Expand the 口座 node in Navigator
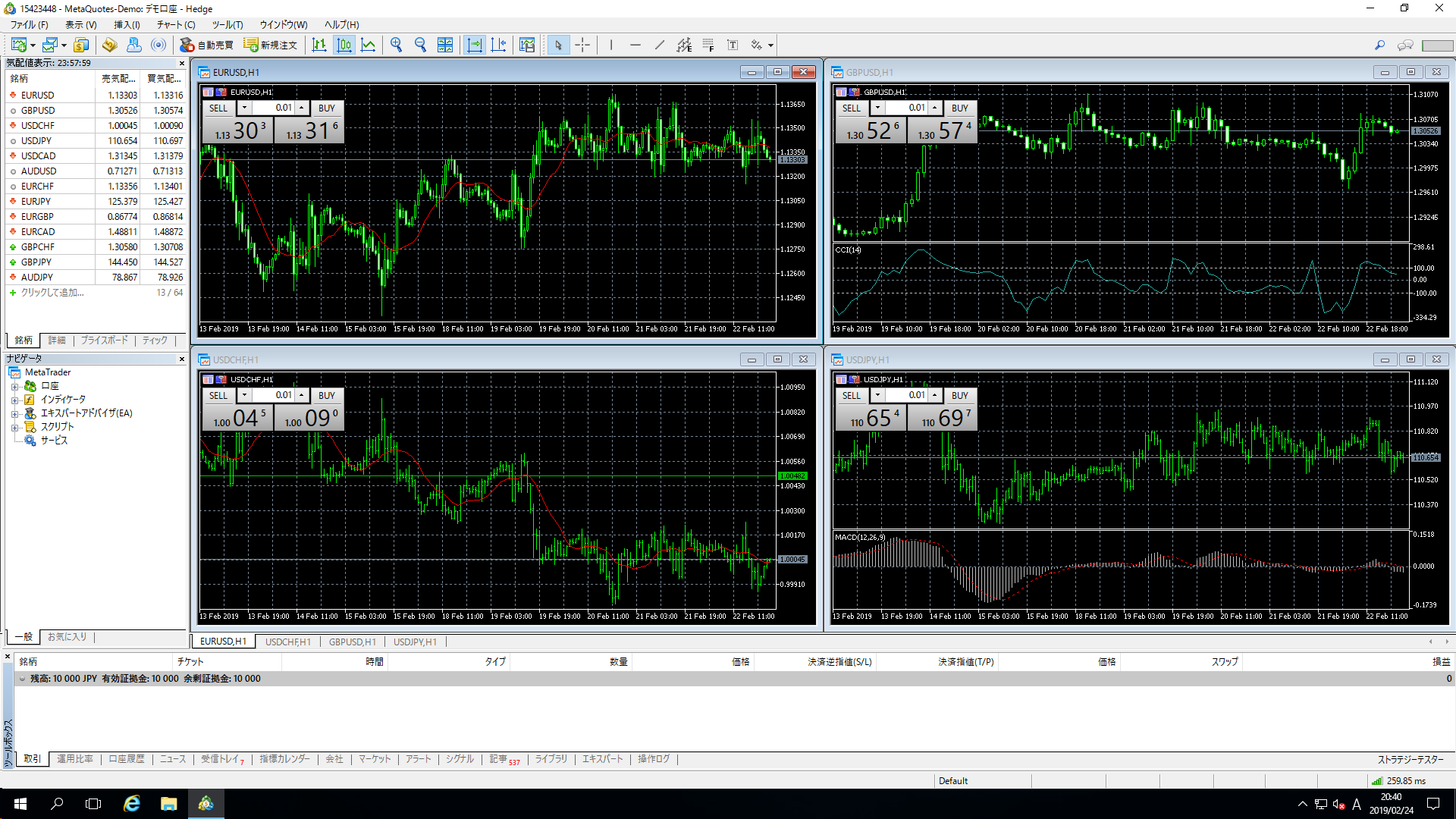The image size is (1456, 819). tap(14, 386)
